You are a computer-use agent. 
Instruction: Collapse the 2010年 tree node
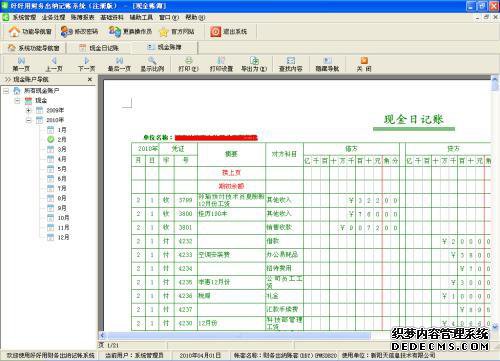[29, 120]
